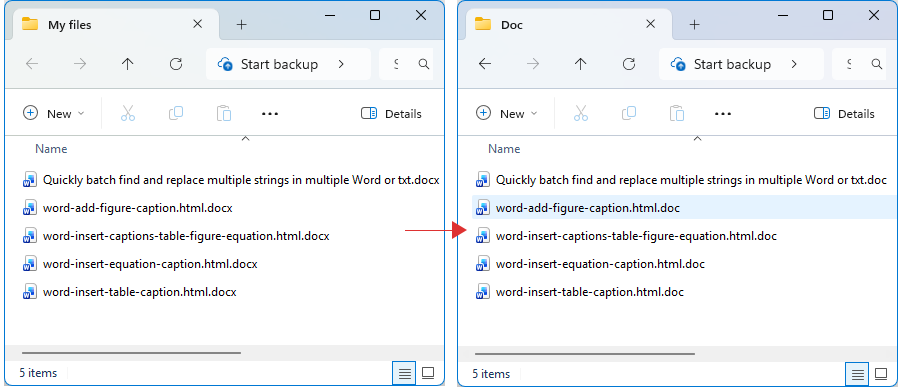Click search box in Doc window
The height and width of the screenshot is (387, 900).
pyautogui.click(x=859, y=64)
